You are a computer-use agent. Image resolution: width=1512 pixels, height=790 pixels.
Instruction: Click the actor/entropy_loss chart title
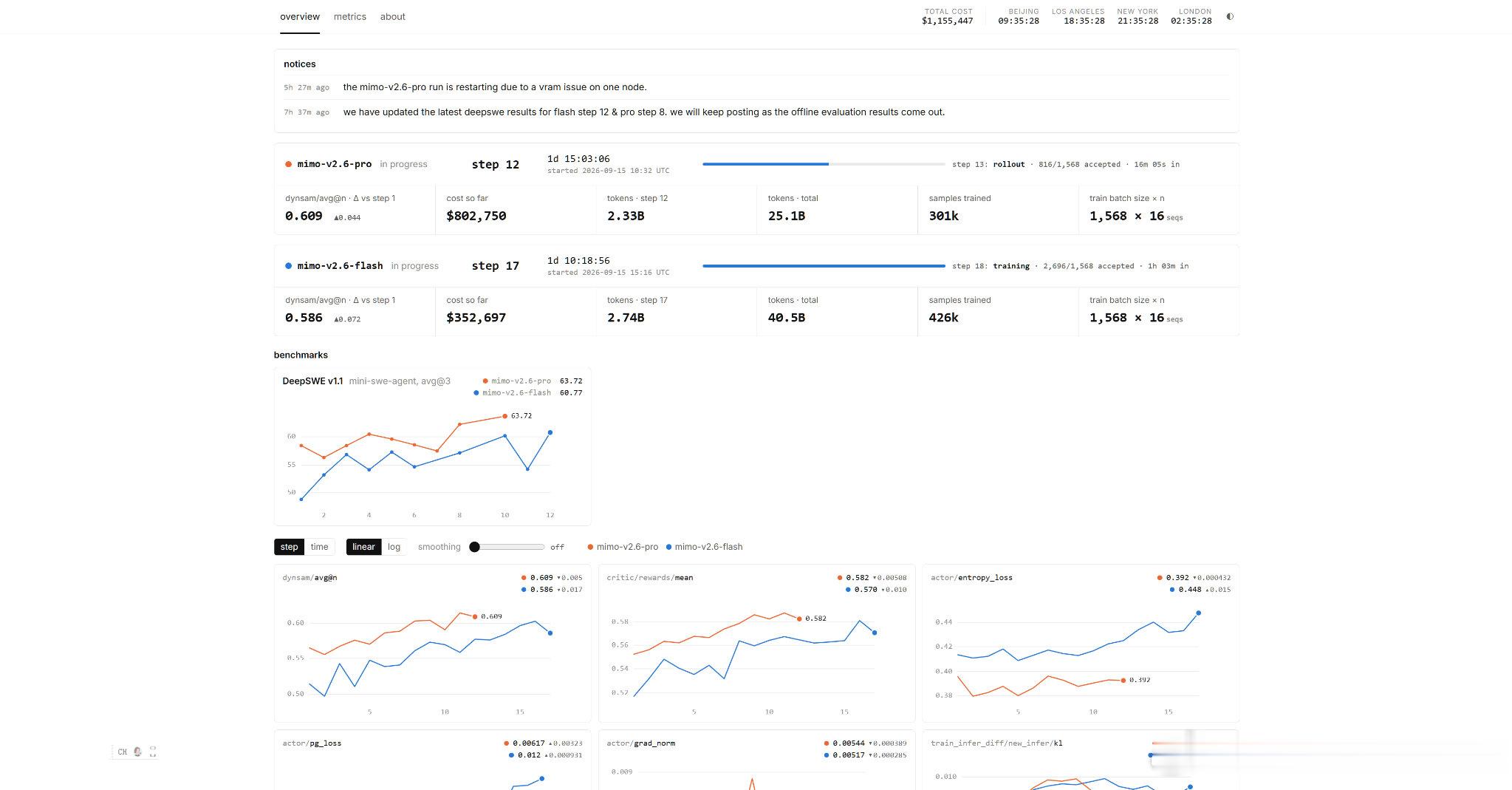971,578
